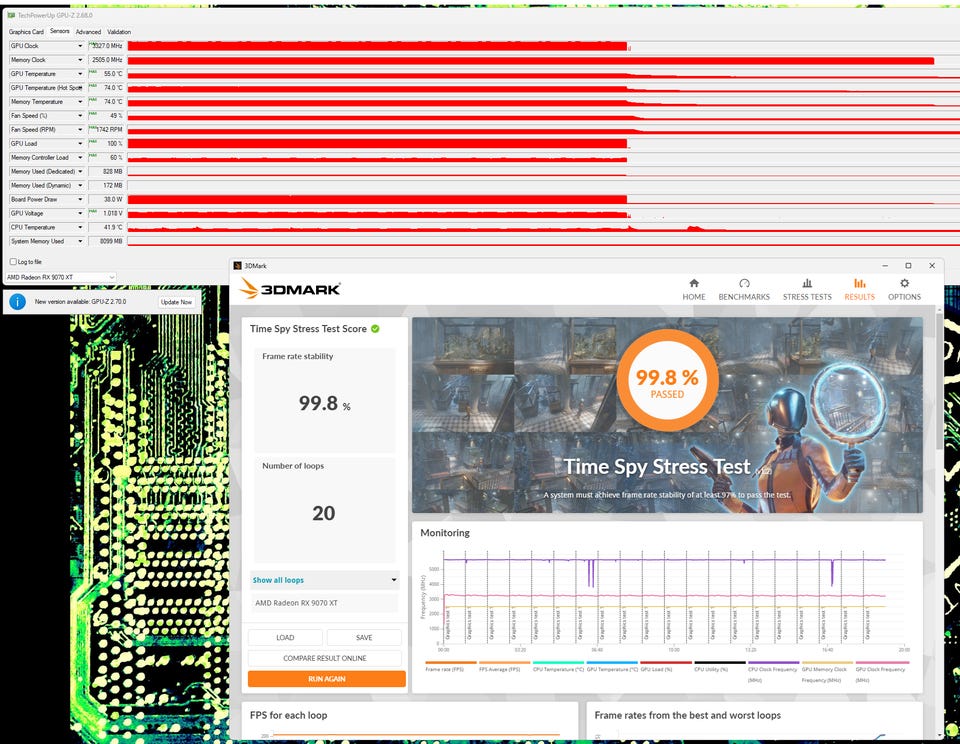Image resolution: width=960 pixels, height=744 pixels.
Task: Click the CPU Temperature (°C) legend swatch
Action: click(558, 663)
